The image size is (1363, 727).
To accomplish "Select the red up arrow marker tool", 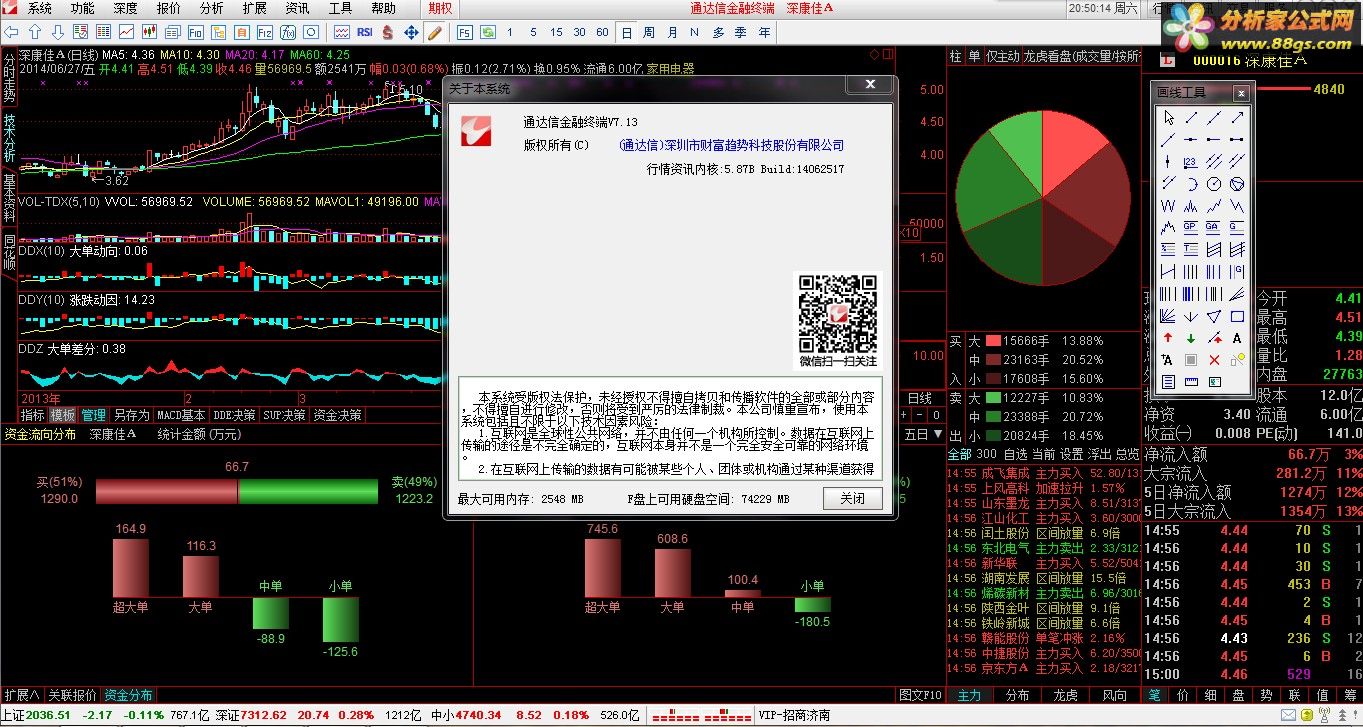I will click(x=1168, y=337).
